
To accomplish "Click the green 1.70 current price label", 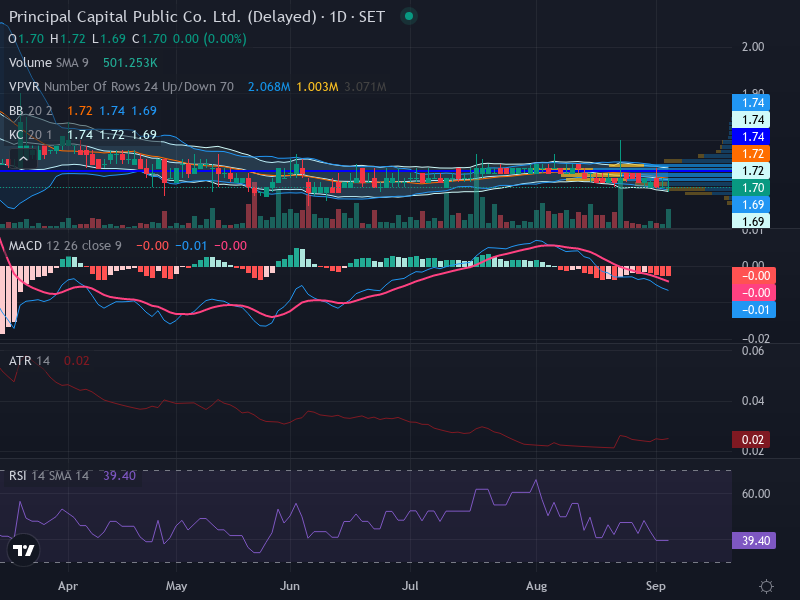I will 751,188.
